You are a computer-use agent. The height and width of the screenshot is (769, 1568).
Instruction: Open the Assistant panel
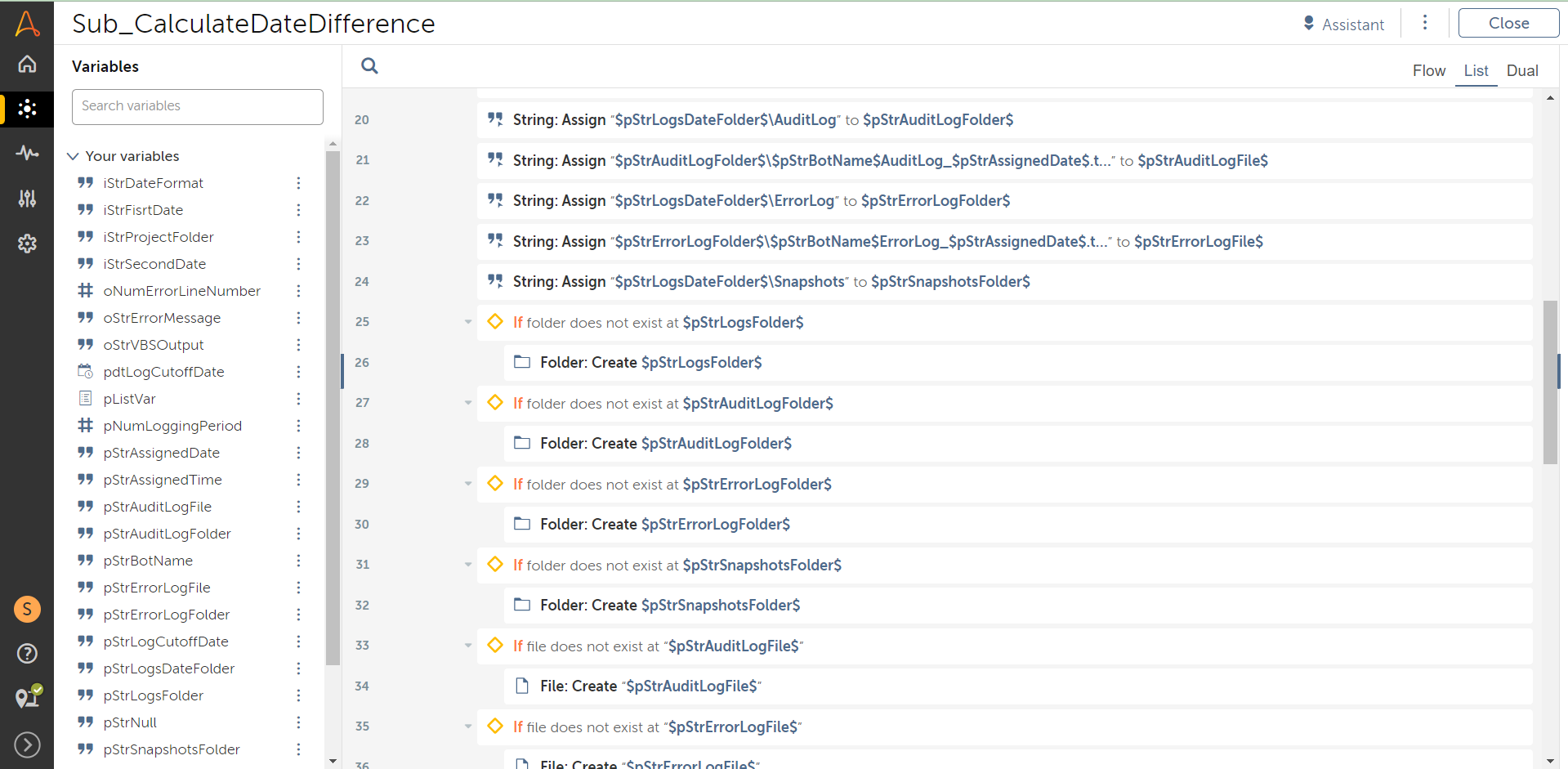[1343, 25]
